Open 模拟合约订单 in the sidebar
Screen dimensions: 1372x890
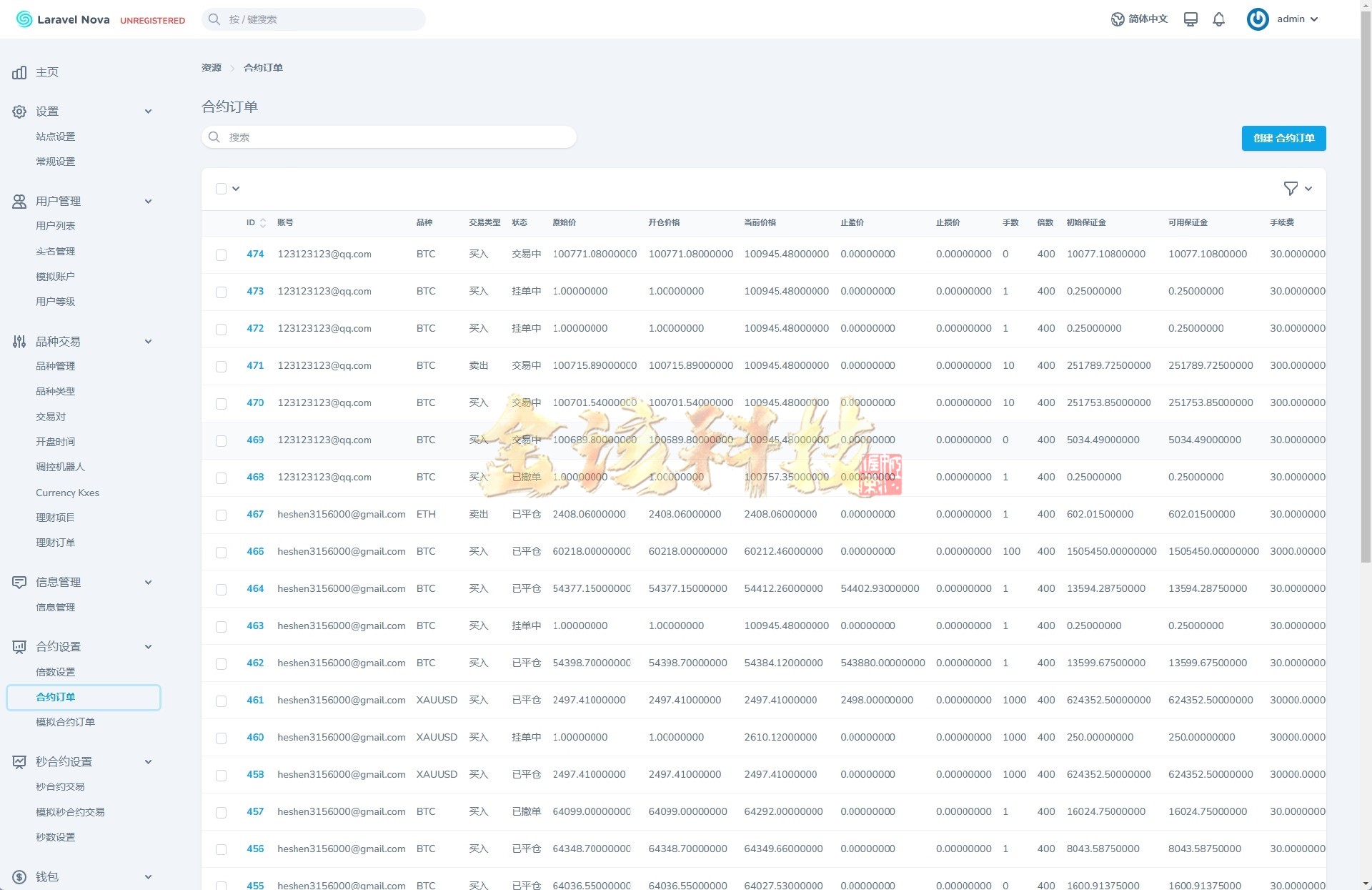point(65,722)
